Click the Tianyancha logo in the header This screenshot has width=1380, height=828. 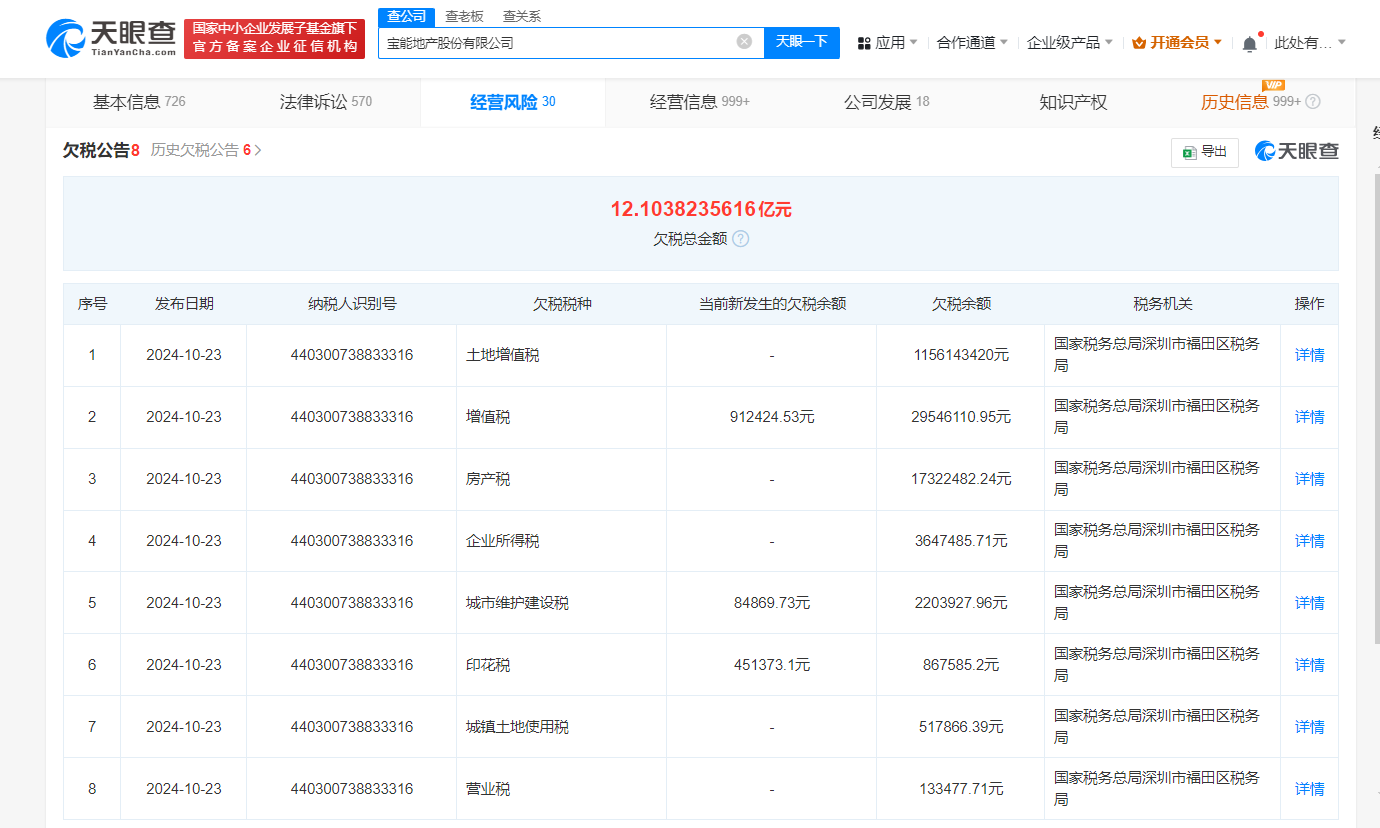(111, 39)
